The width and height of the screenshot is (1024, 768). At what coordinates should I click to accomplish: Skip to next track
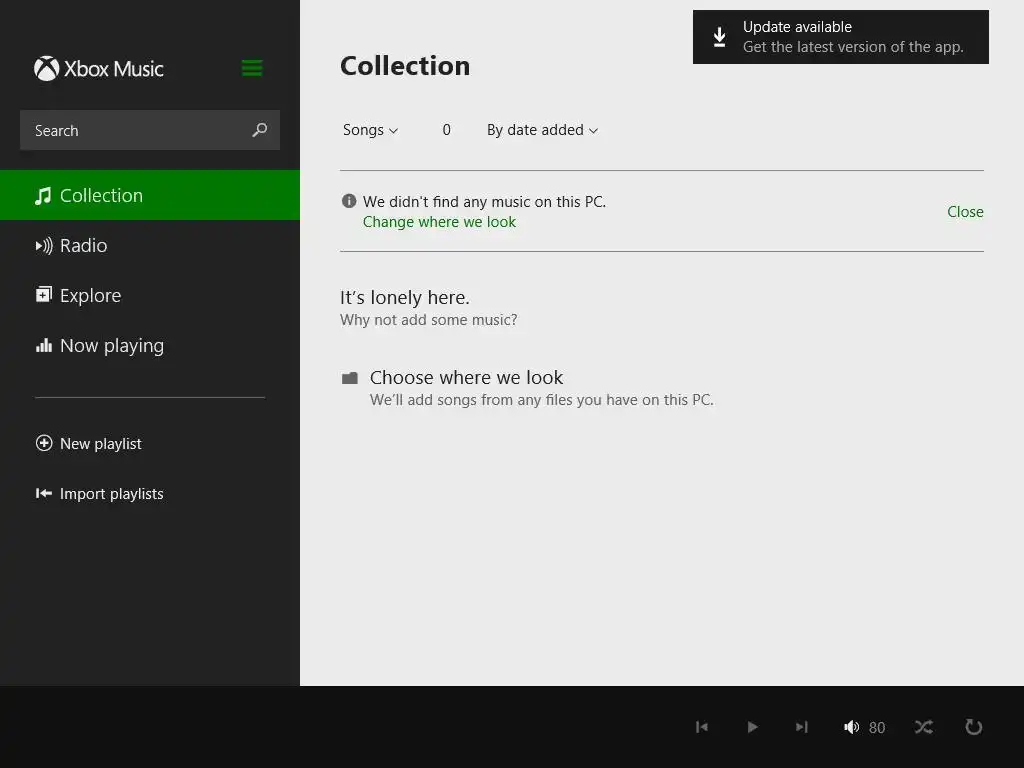click(801, 727)
